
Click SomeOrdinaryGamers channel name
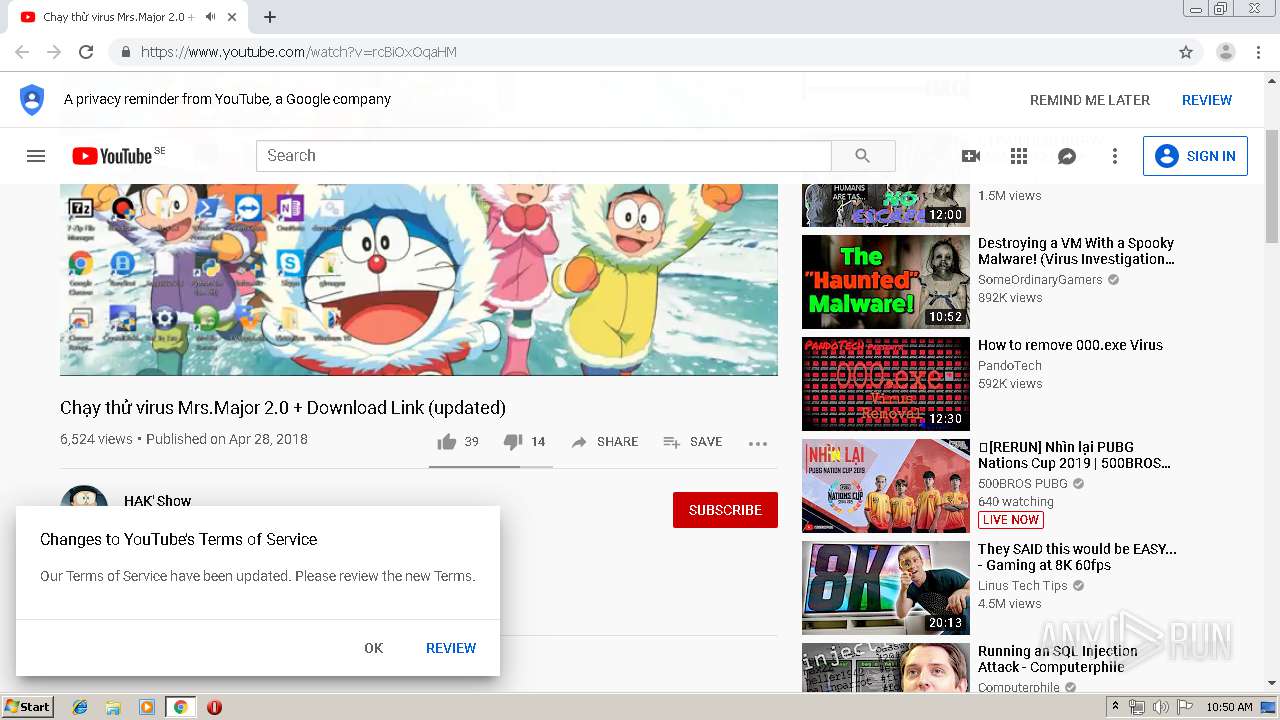(x=1040, y=280)
